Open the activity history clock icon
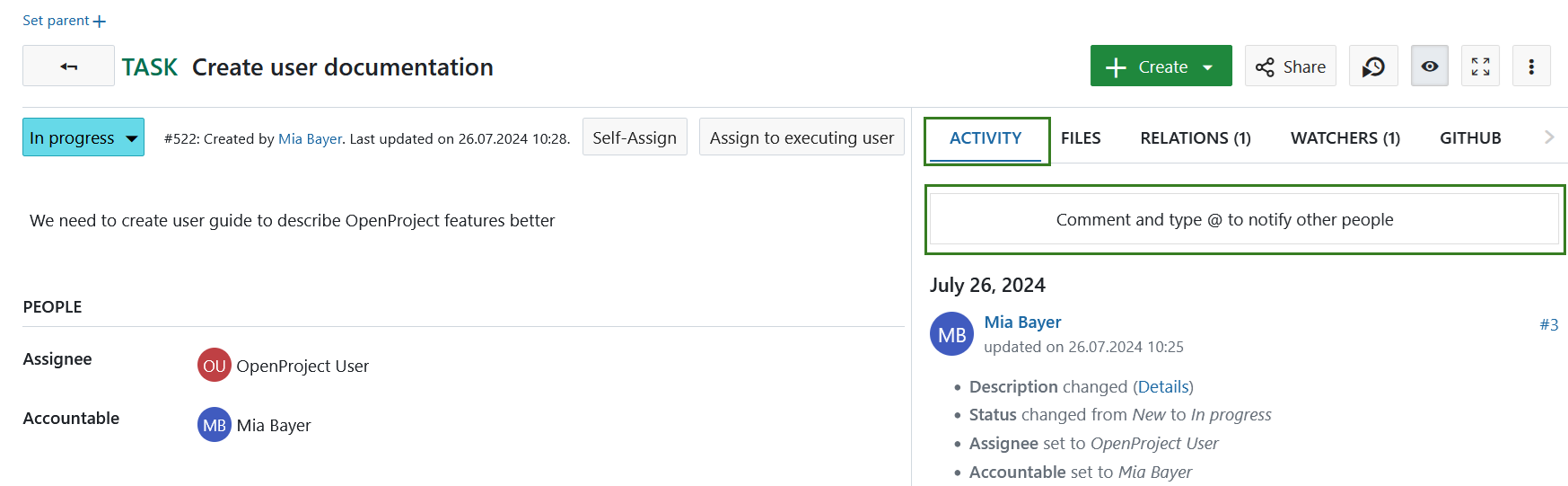 click(1372, 66)
